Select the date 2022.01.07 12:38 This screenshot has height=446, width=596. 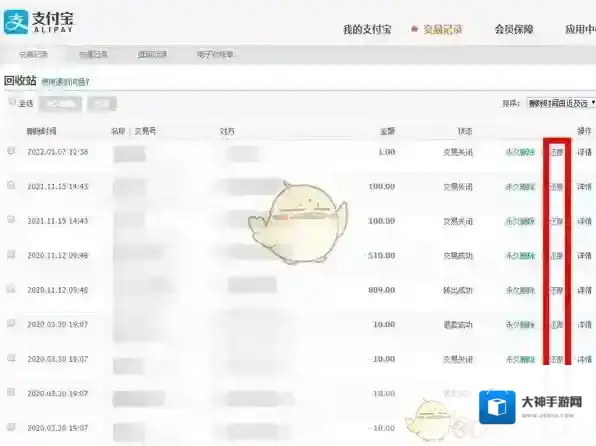pos(58,152)
